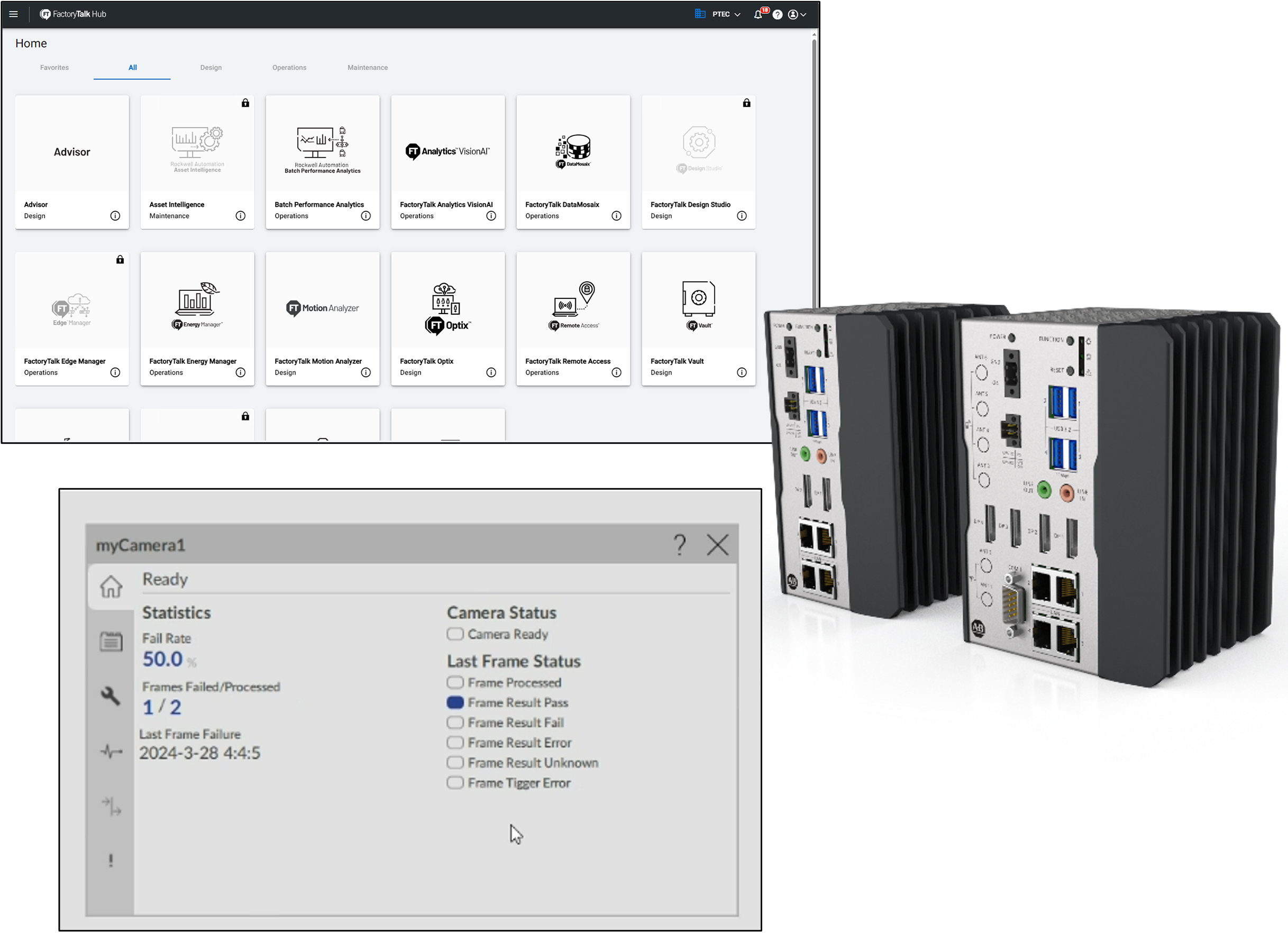Viewport: 1288px width, 933px height.
Task: Open the Analytics VisionAI logo tile
Action: [x=448, y=152]
